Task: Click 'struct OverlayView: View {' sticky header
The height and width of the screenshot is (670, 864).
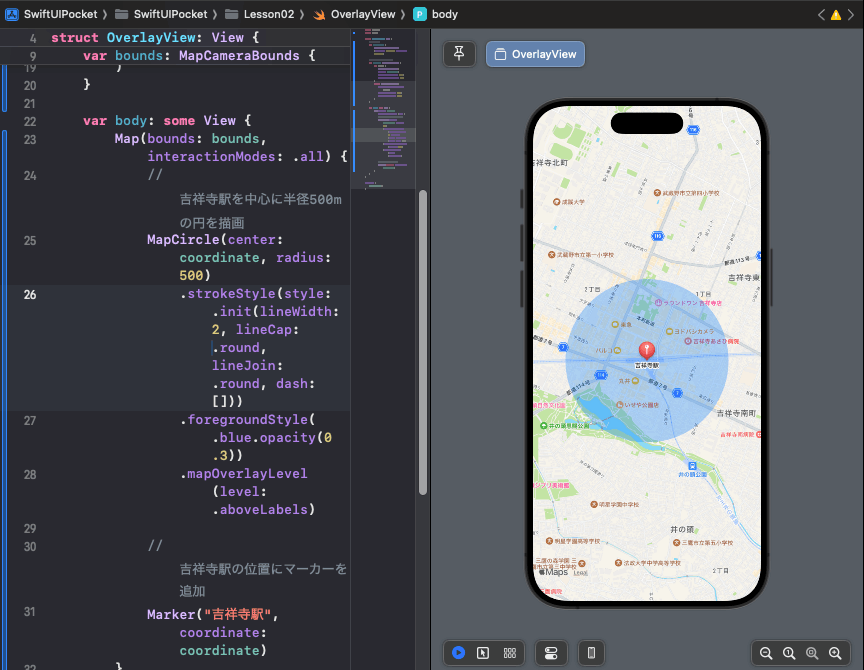Action: tap(155, 37)
